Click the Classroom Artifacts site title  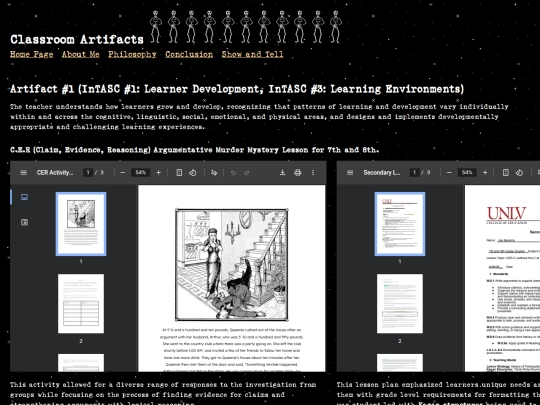pos(77,39)
